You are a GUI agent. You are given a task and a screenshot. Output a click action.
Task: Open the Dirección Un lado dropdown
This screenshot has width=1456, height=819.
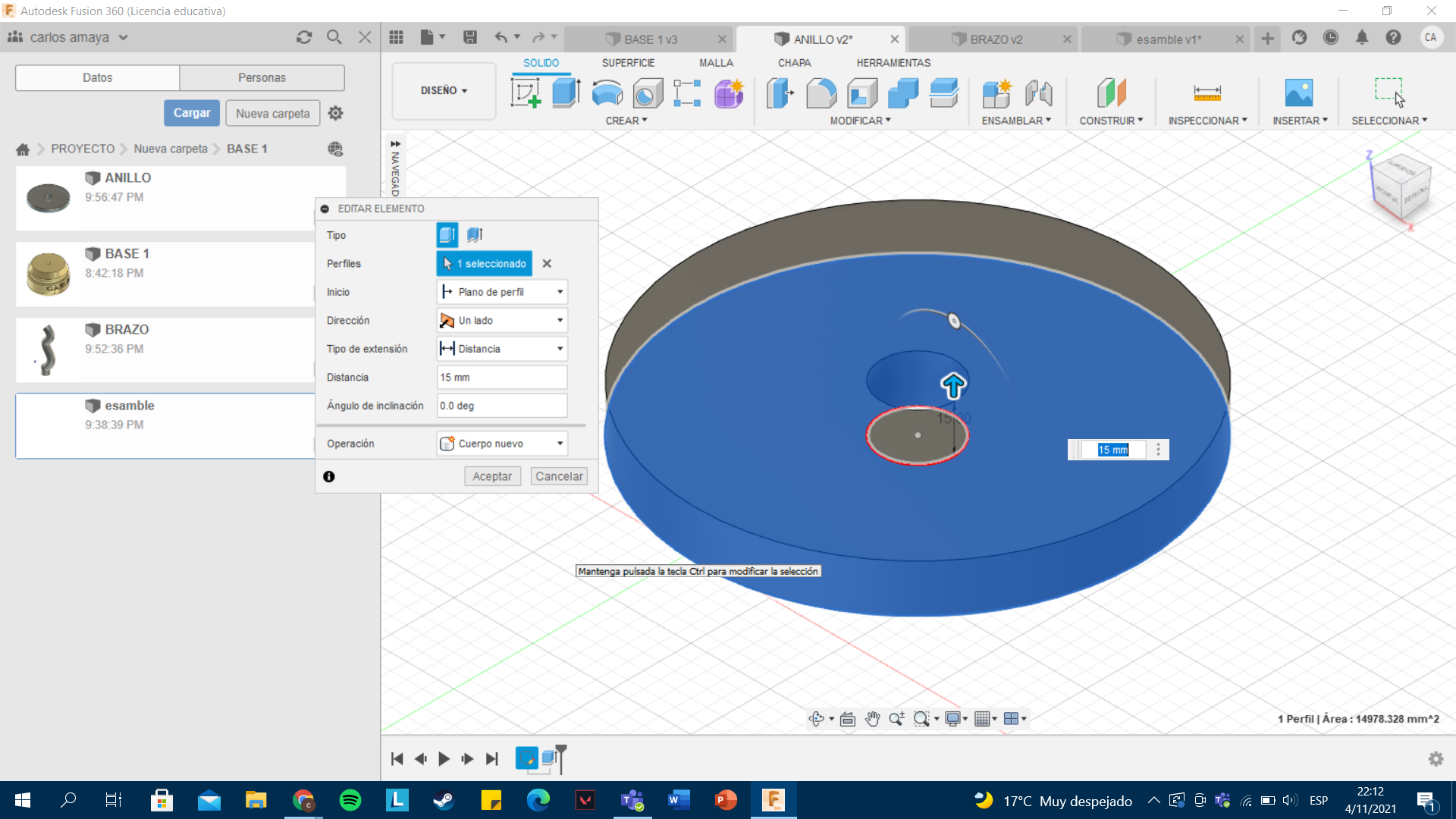point(502,321)
